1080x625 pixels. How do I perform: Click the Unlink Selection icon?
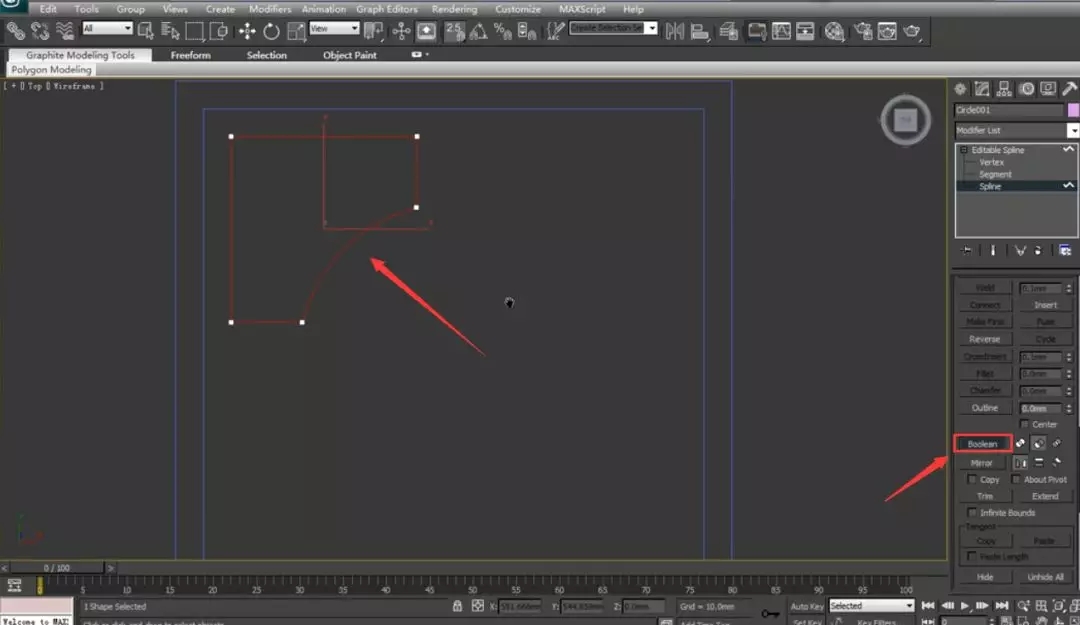point(40,31)
